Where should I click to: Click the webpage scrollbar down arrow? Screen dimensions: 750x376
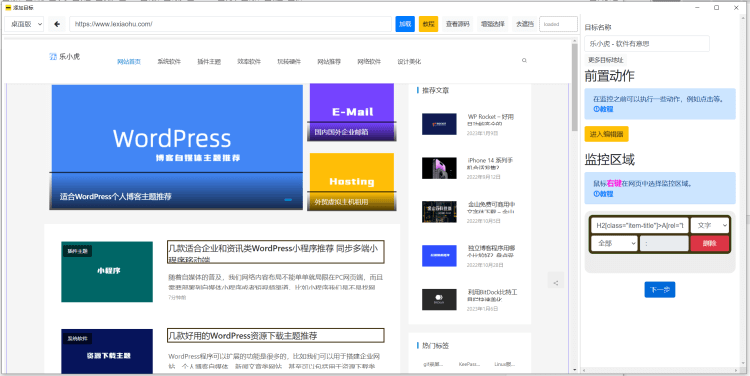click(x=574, y=370)
